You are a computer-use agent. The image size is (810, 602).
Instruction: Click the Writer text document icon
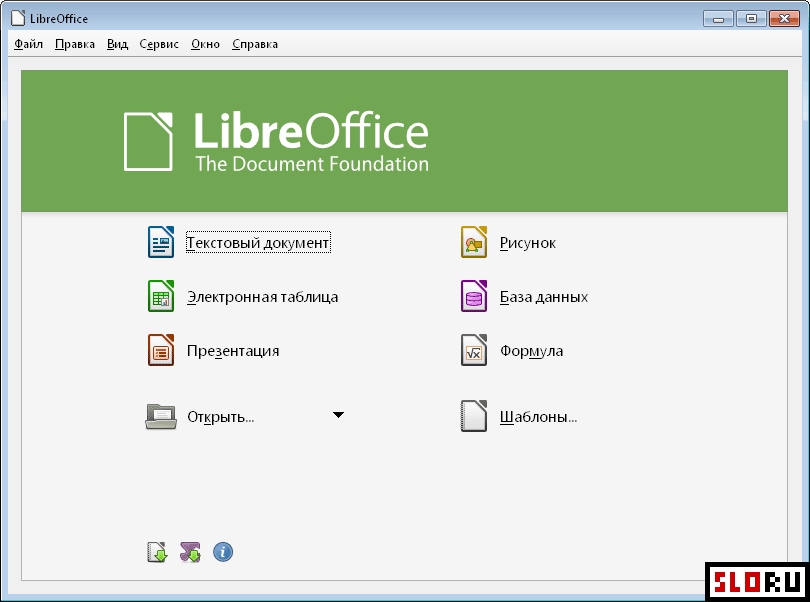click(161, 242)
